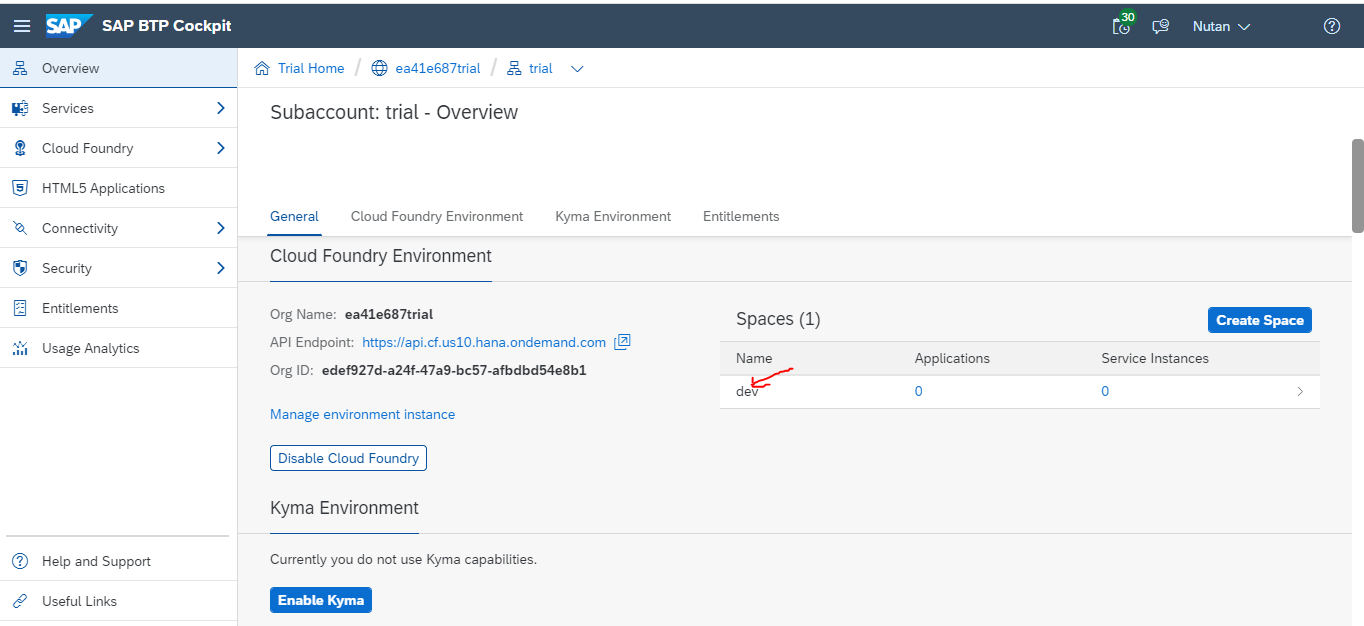Click the Usage Analytics chart icon
Viewport: 1364px width, 626px height.
click(20, 348)
